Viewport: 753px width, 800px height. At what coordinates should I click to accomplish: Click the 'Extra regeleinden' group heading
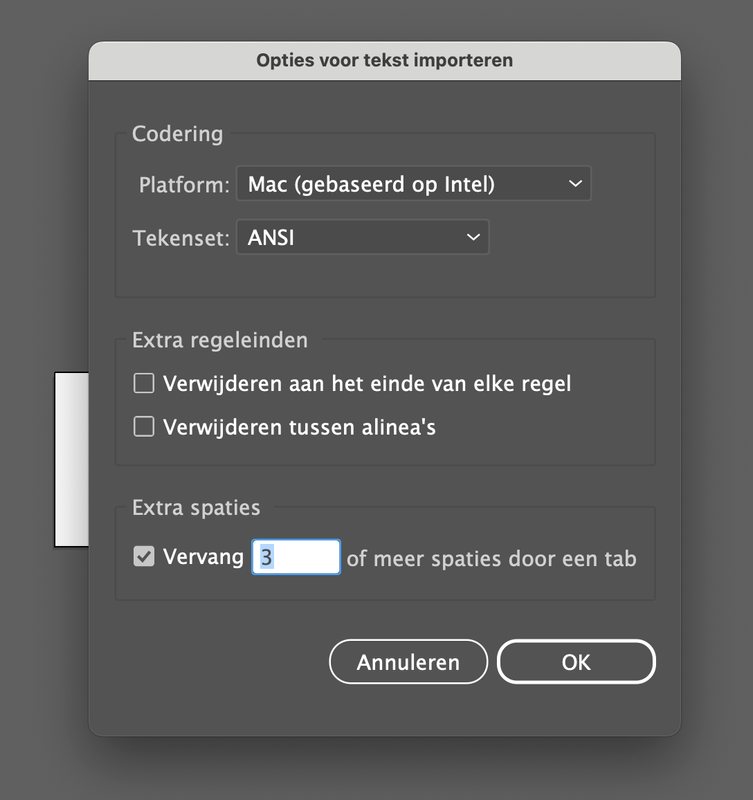click(x=220, y=341)
